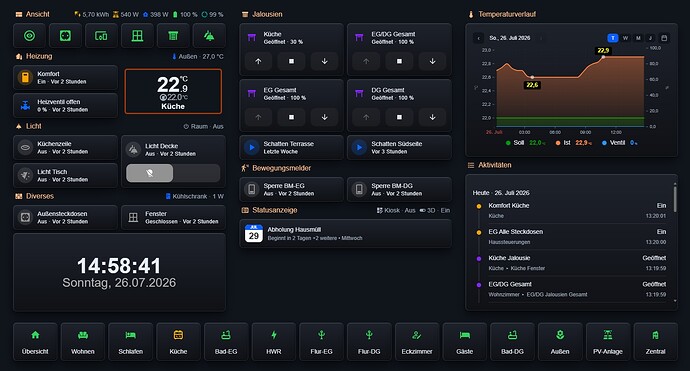Viewport: 690px width, 371px height.
Task: Lower the EG/DG Gesamt blinds
Action: [432, 61]
